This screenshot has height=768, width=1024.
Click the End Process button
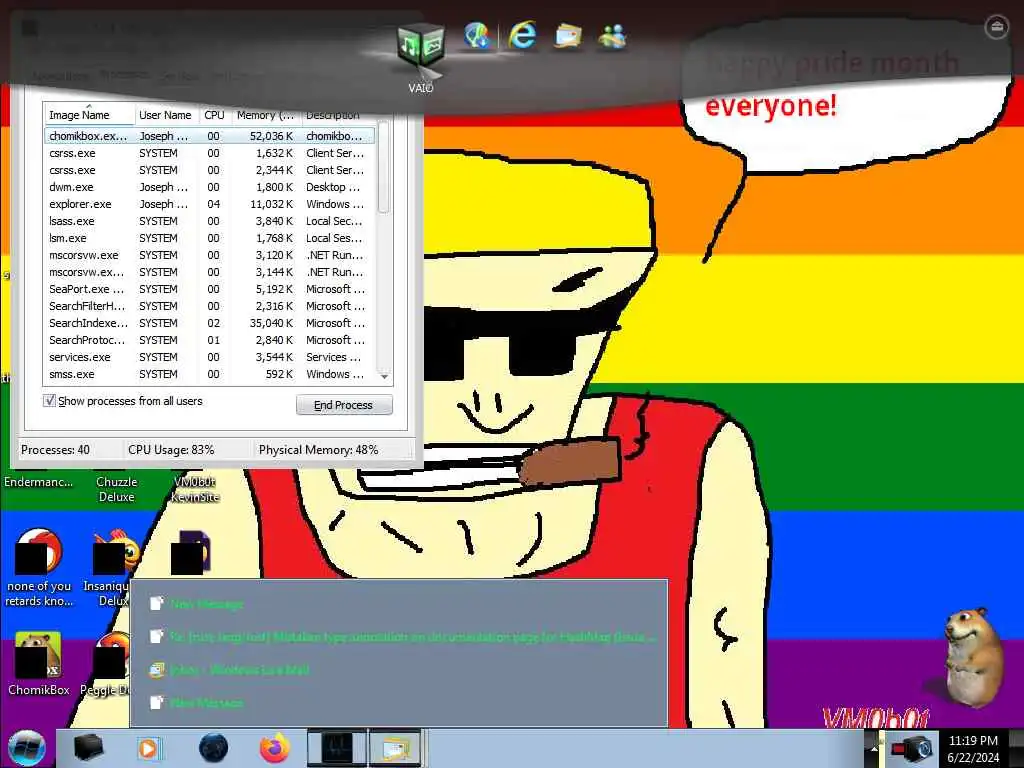(344, 405)
